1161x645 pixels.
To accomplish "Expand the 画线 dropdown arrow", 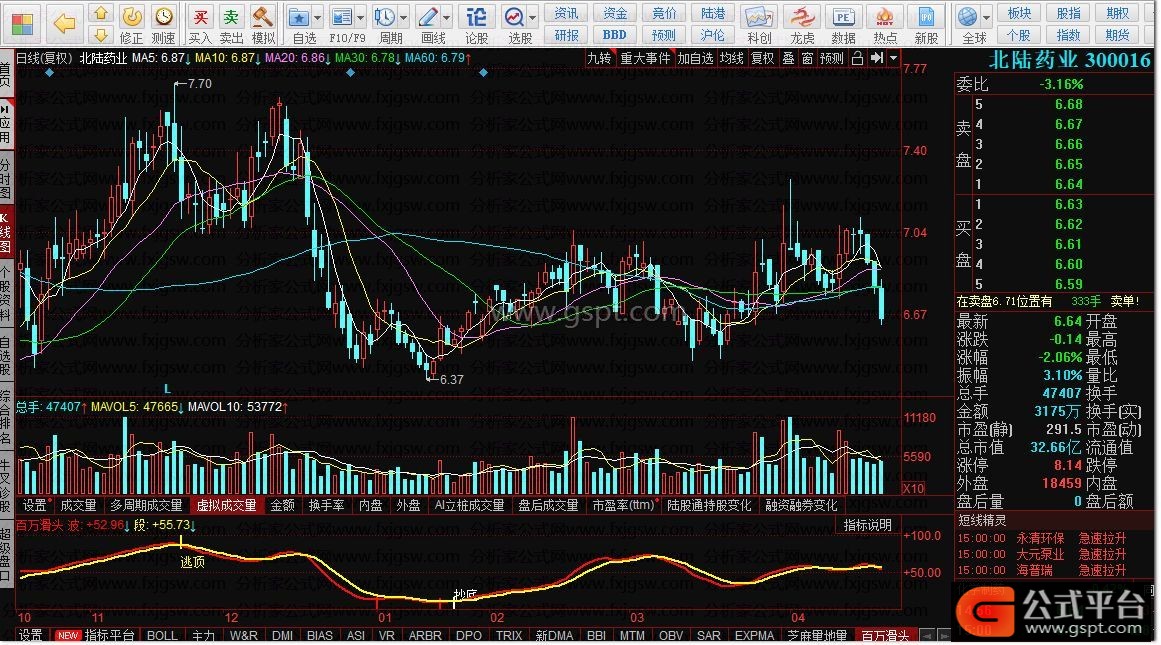I will [446, 17].
